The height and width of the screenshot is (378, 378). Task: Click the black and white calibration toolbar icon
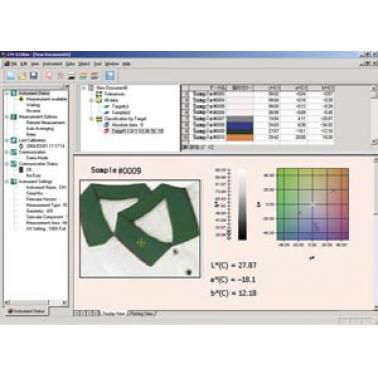pyautogui.click(x=71, y=76)
